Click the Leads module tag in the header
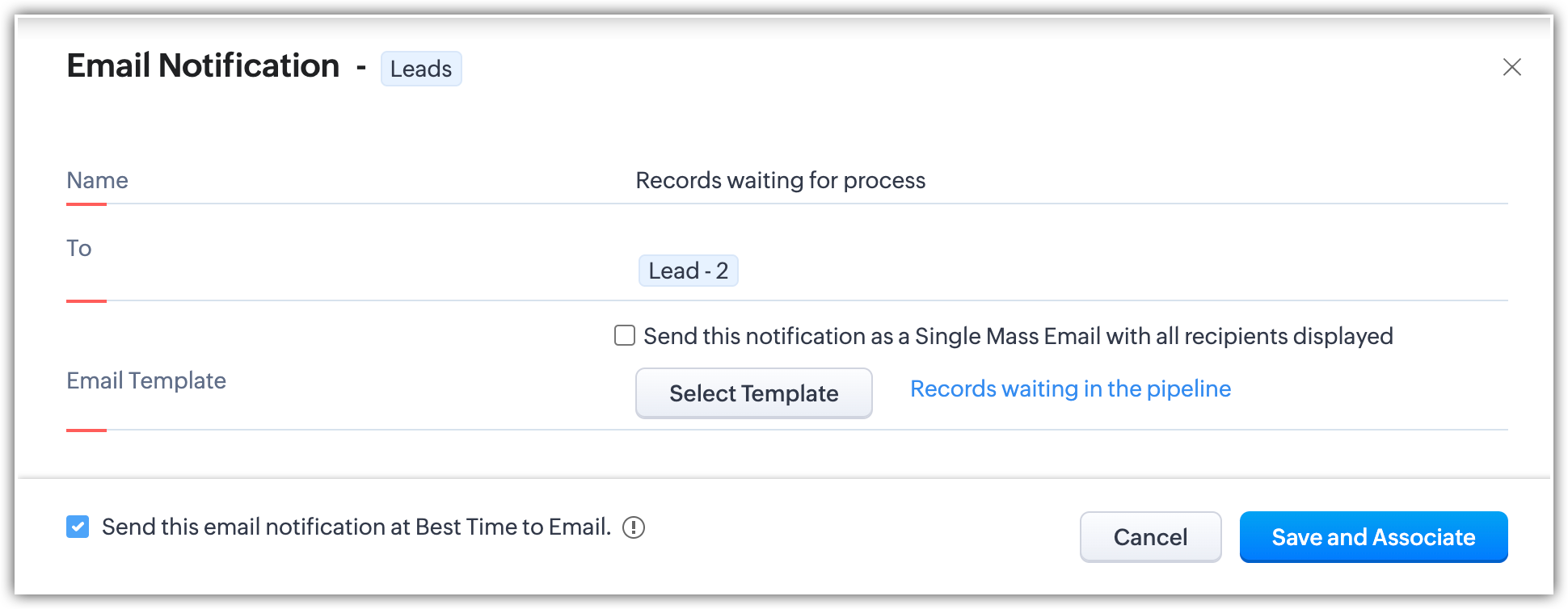 [421, 69]
